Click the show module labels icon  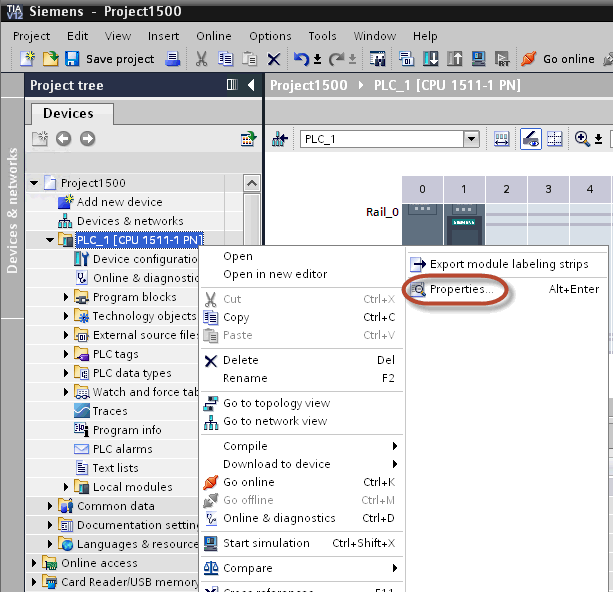pos(501,139)
